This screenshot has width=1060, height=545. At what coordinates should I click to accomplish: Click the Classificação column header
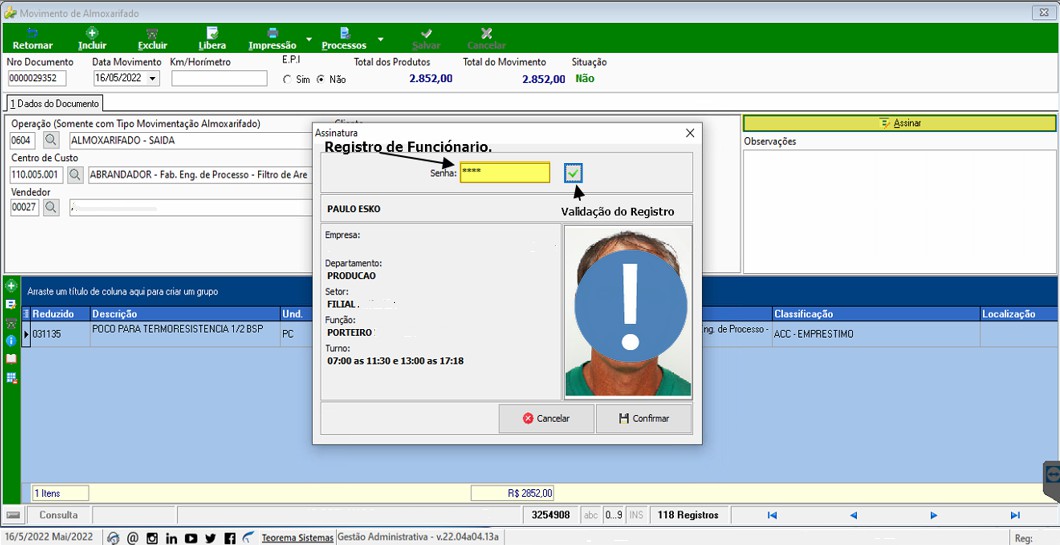pos(876,314)
